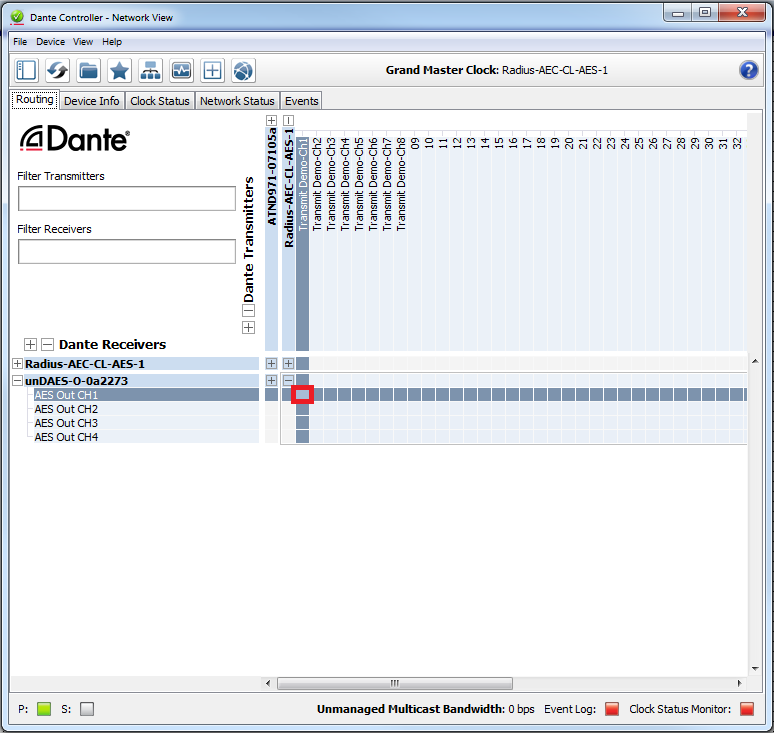This screenshot has height=733, width=774.
Task: Open the Help menu
Action: 112,42
